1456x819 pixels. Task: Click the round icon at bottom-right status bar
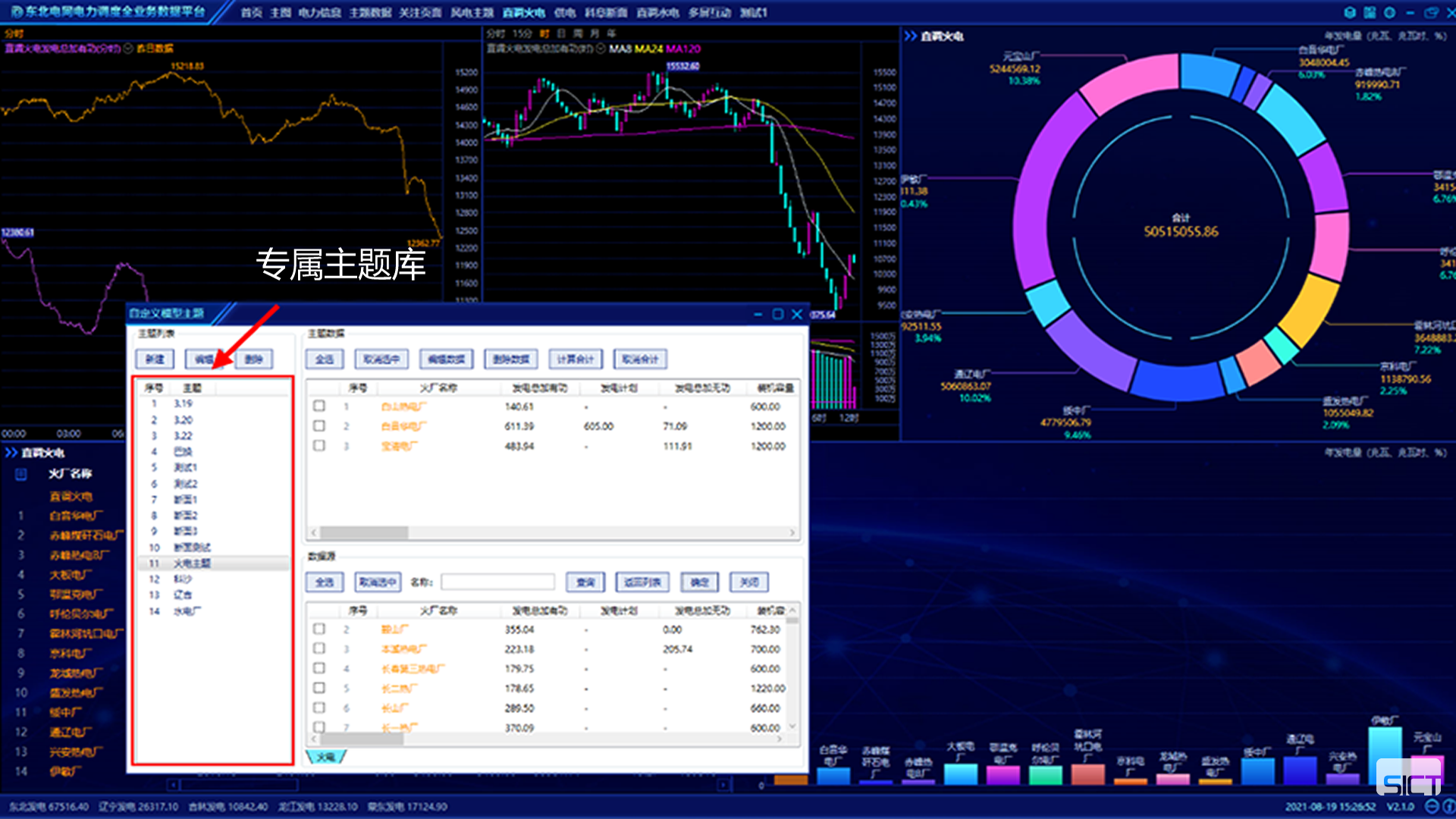pos(1432,806)
